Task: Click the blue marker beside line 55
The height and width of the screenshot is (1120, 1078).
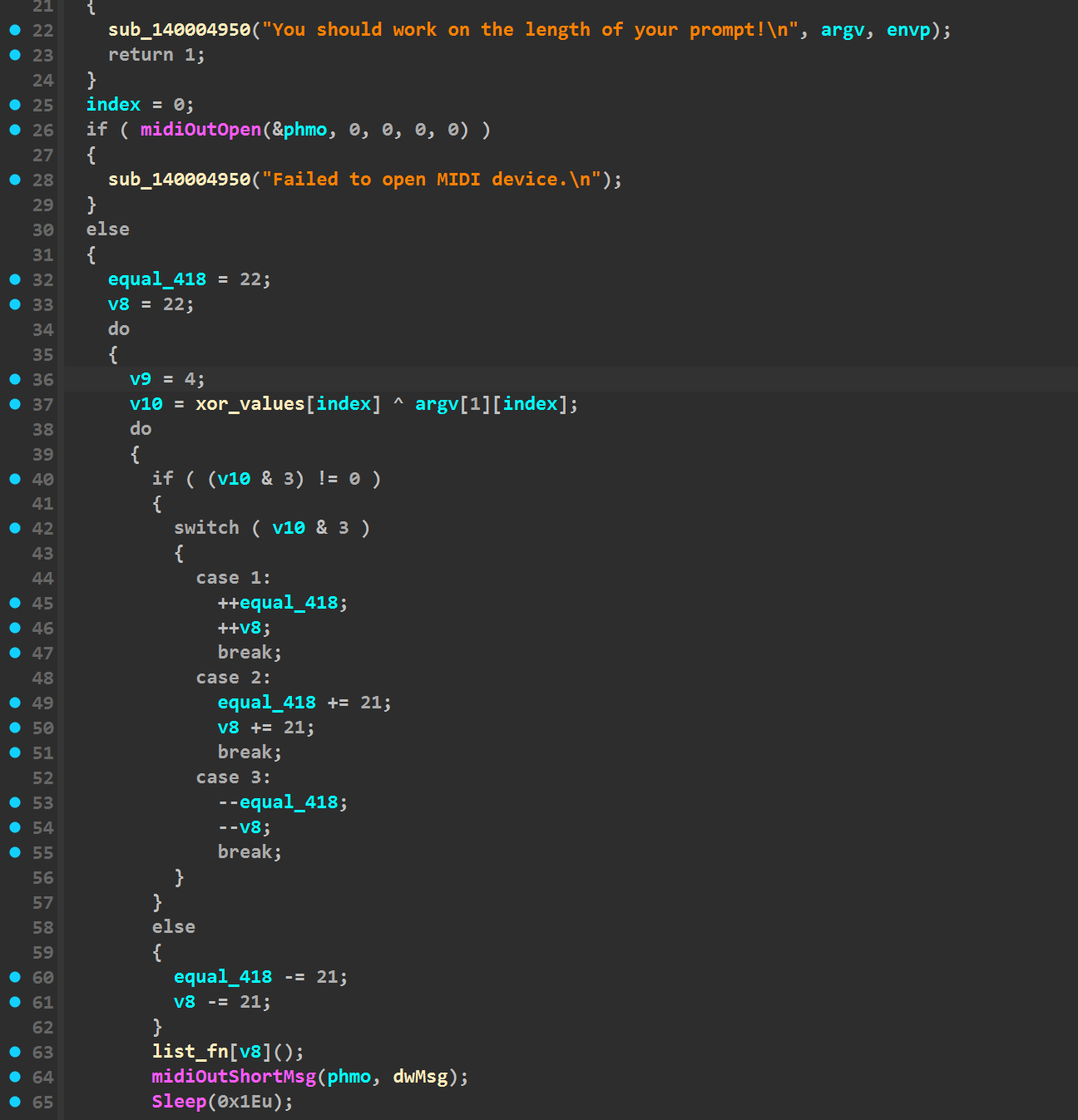Action: tap(15, 852)
